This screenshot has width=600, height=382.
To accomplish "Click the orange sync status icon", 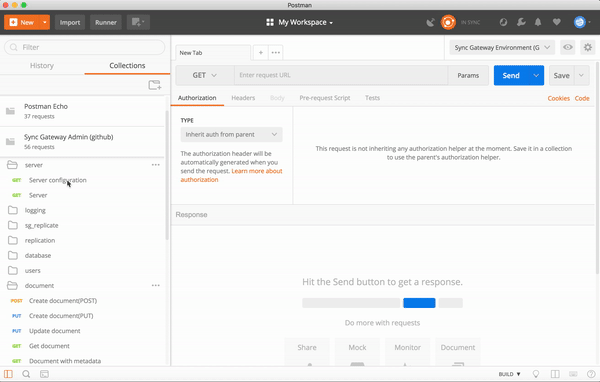I will pyautogui.click(x=448, y=22).
